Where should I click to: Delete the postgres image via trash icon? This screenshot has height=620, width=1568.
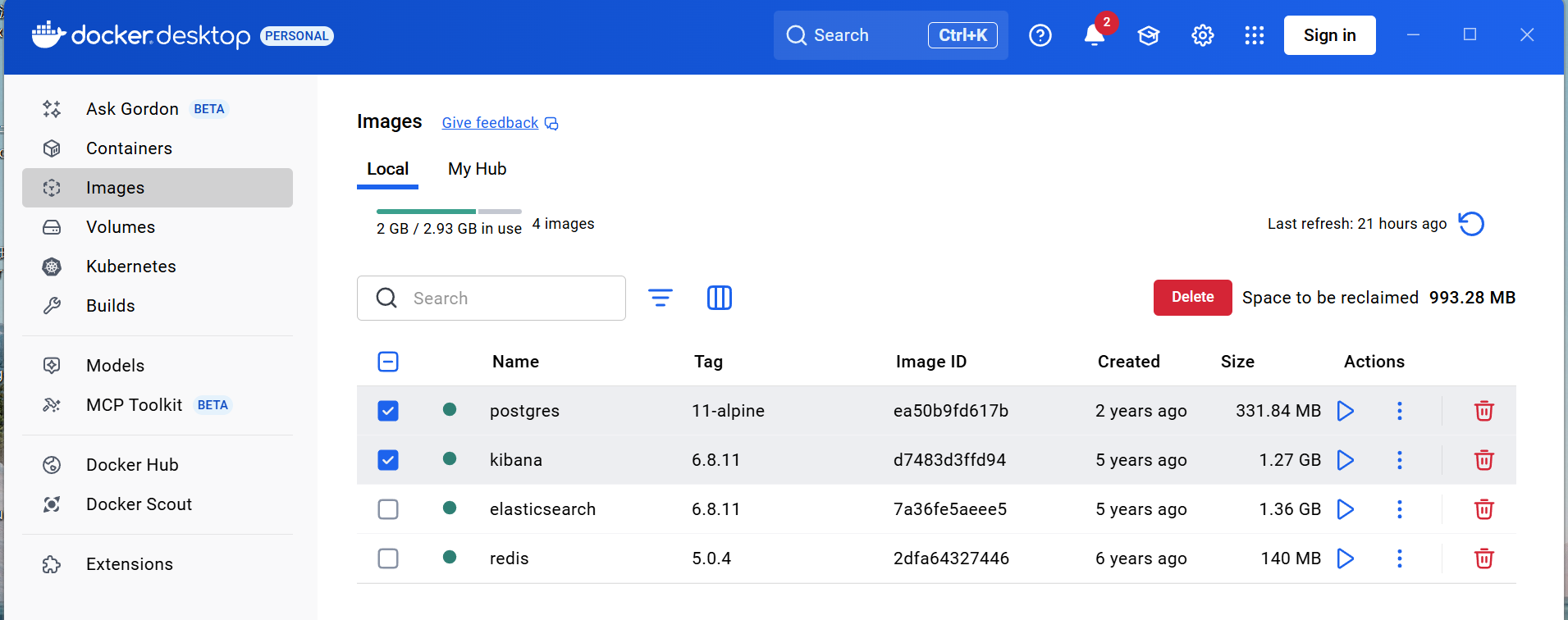(1484, 411)
